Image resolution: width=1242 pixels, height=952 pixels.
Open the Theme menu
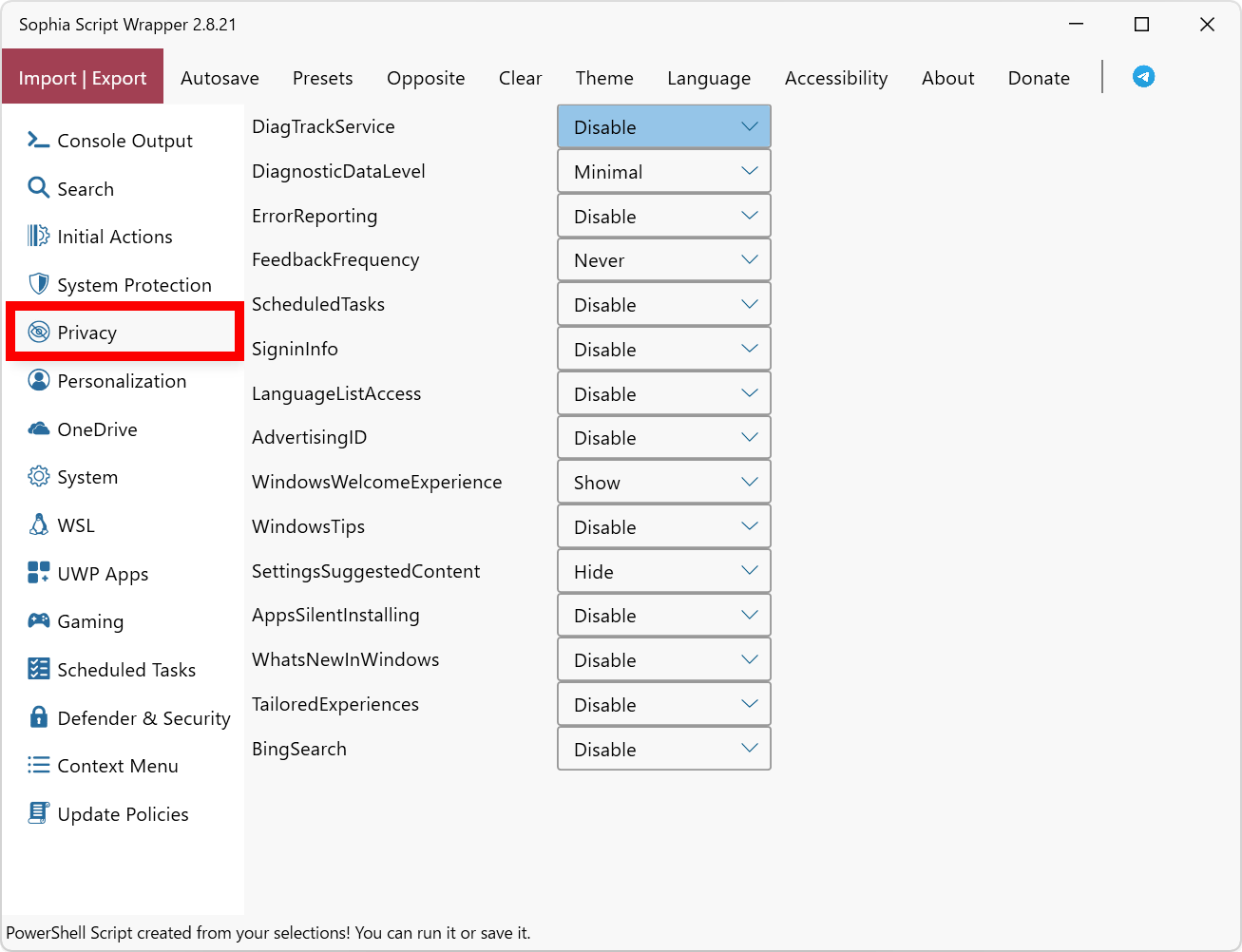click(603, 78)
